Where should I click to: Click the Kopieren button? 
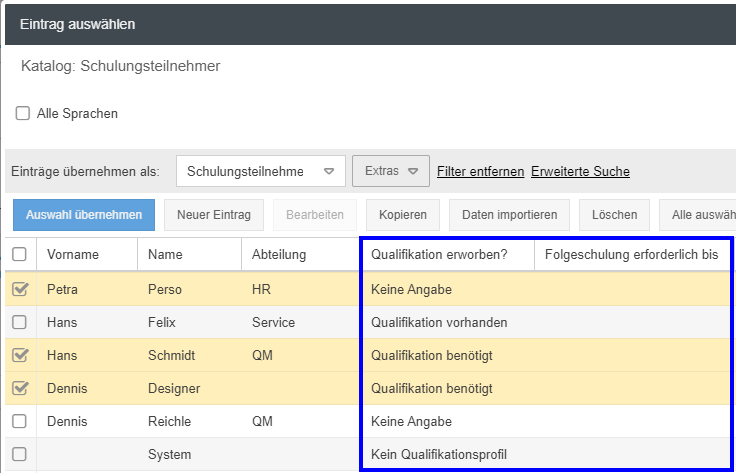point(403,215)
